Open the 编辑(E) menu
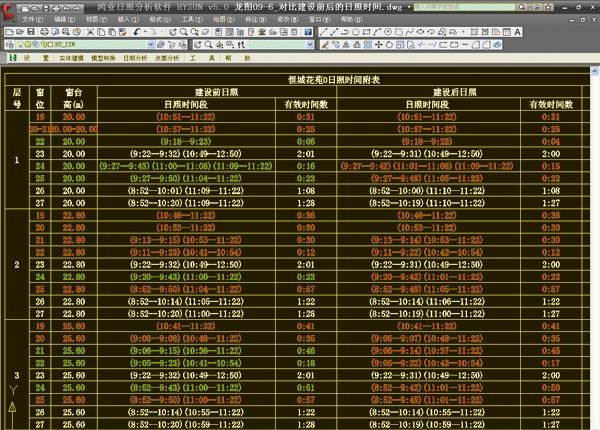Screen dimensions: 600x430 pos(64,19)
